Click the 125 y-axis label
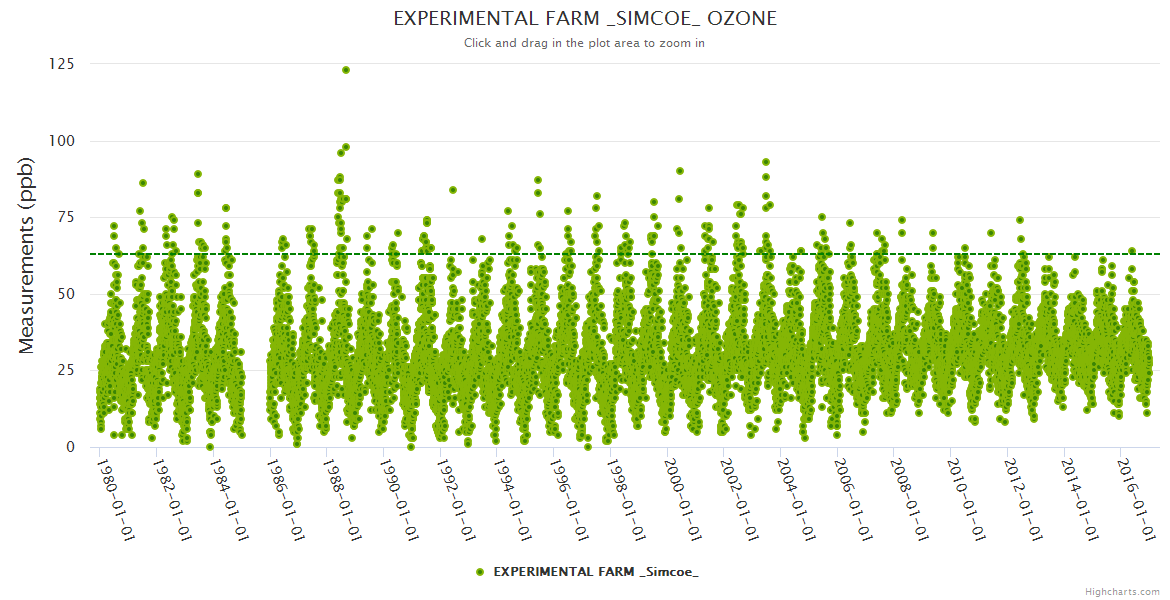This screenshot has width=1170, height=600. click(x=61, y=64)
